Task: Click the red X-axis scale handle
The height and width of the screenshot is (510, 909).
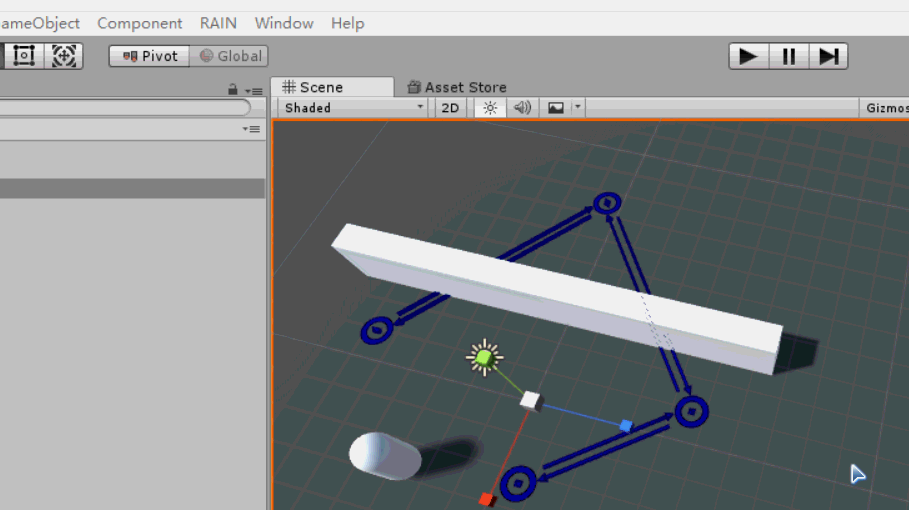Action: tap(486, 500)
